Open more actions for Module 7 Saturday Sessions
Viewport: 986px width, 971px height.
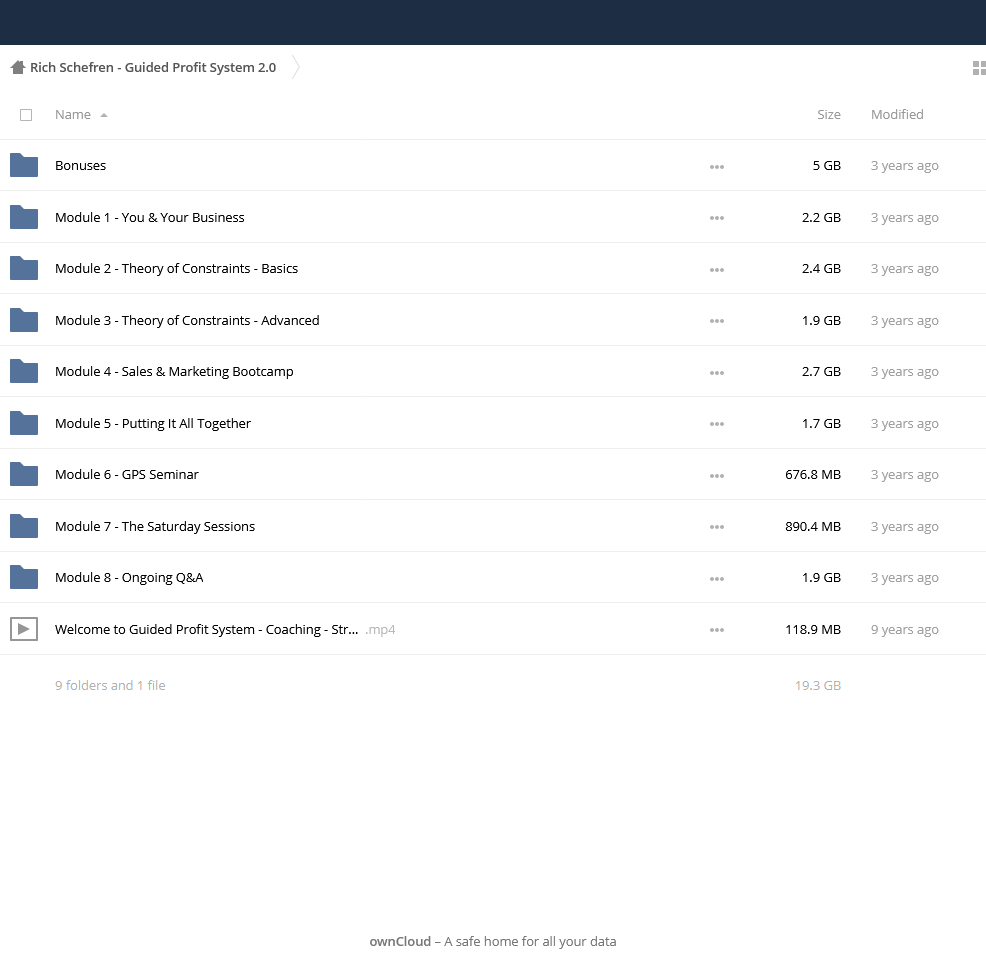[717, 528]
